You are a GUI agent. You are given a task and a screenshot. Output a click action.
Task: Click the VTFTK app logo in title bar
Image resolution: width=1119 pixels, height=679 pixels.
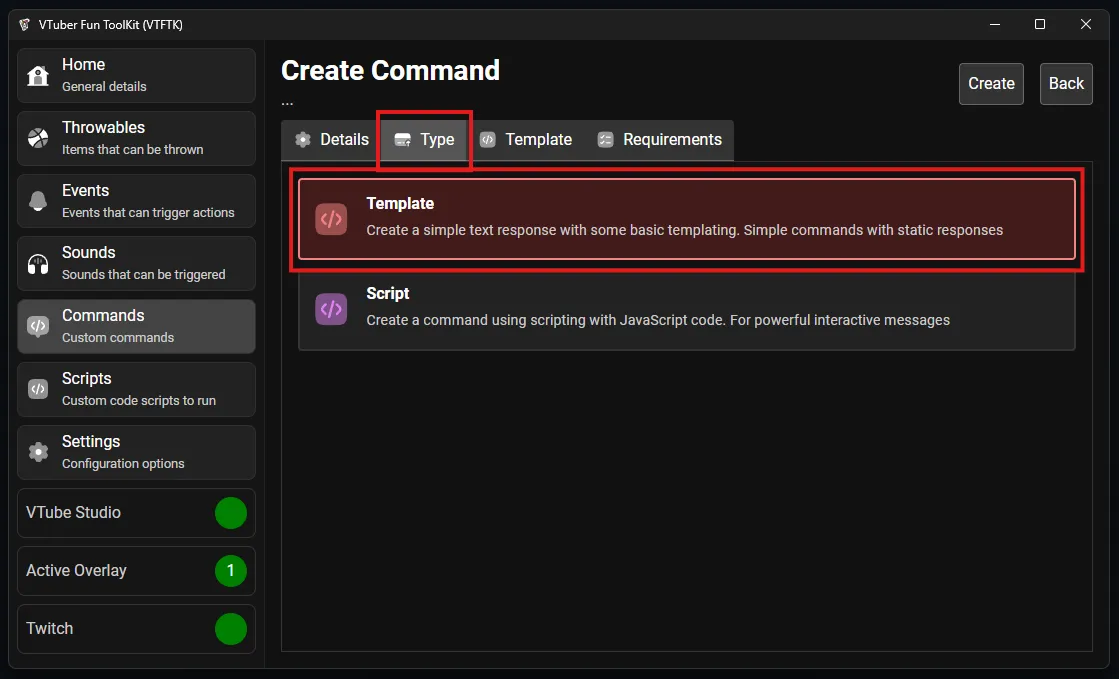pyautogui.click(x=25, y=24)
